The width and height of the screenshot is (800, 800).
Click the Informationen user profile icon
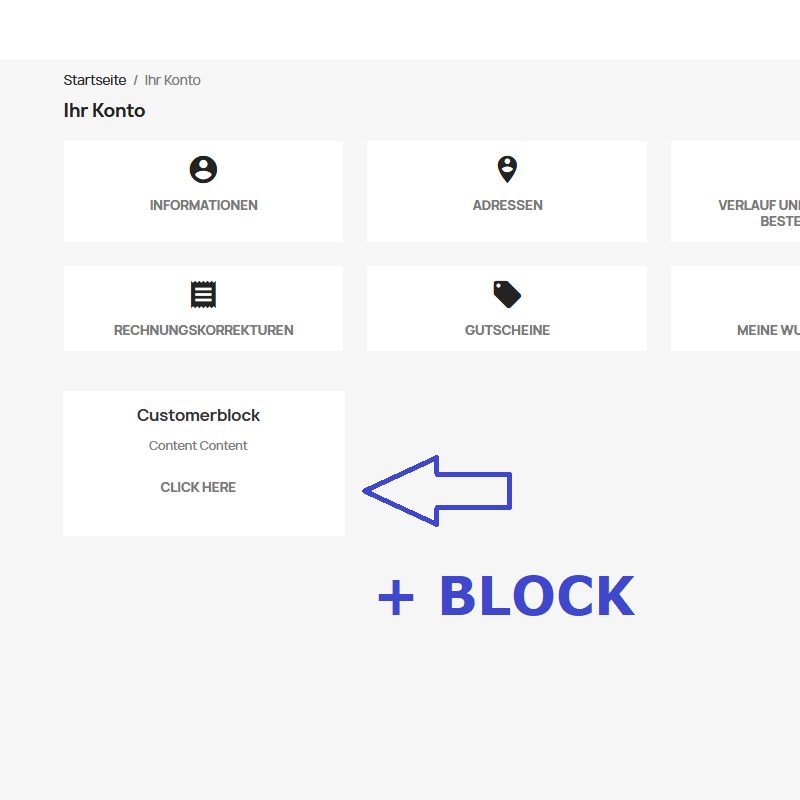click(x=203, y=169)
